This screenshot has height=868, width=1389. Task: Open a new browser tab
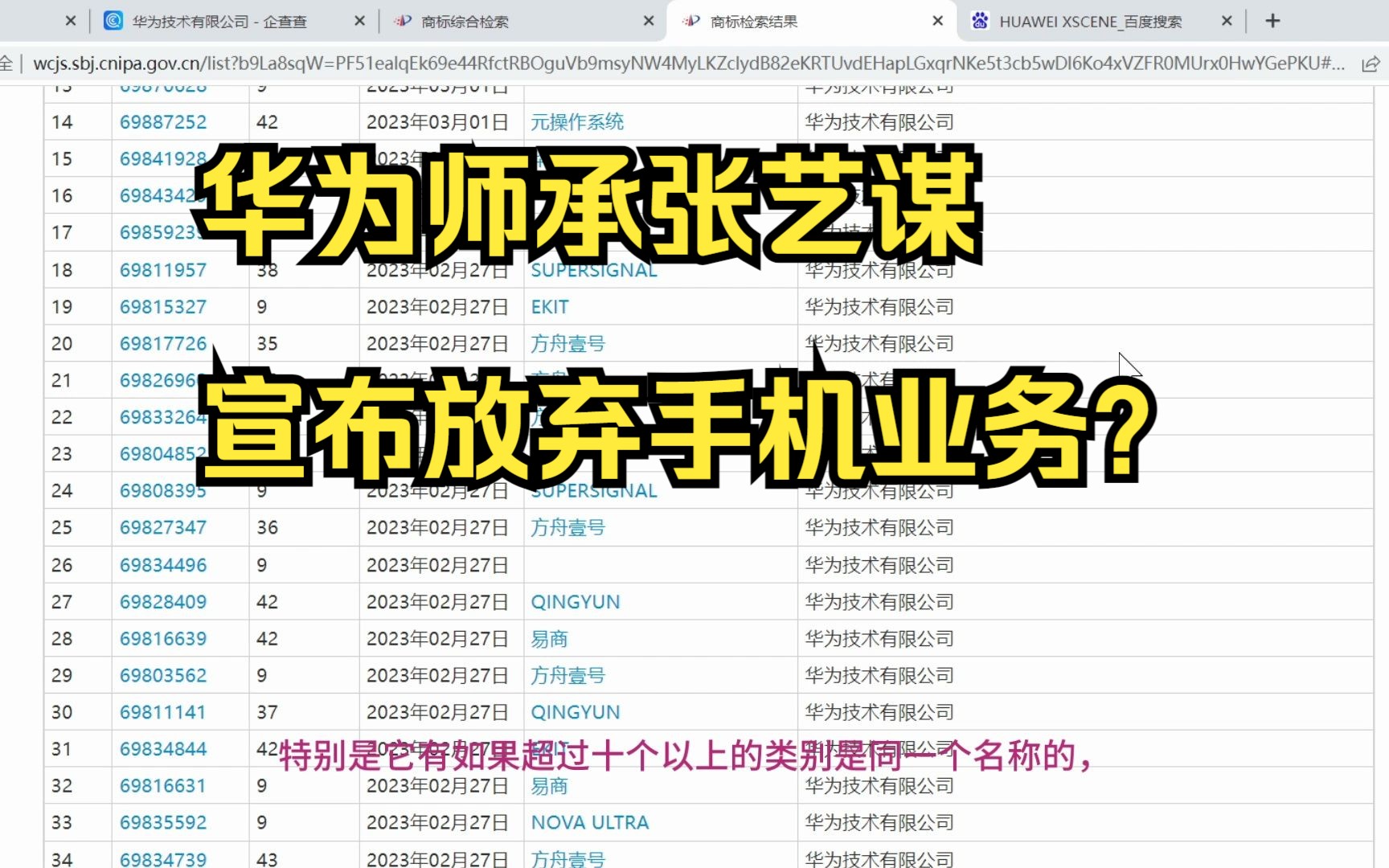[1272, 21]
